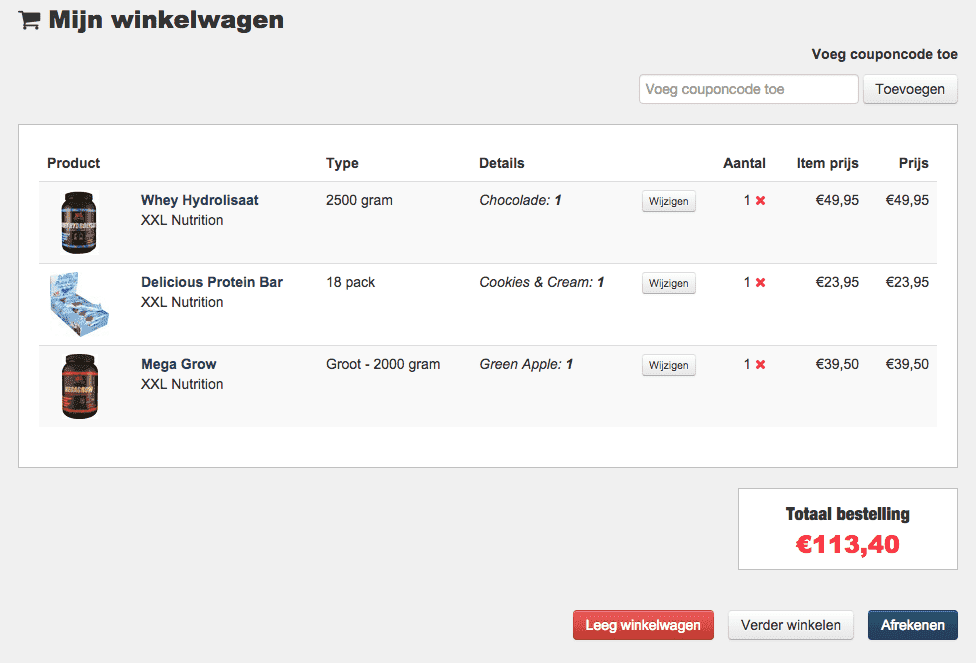
Task: Click the shopping cart icon in heading
Action: coord(30,20)
